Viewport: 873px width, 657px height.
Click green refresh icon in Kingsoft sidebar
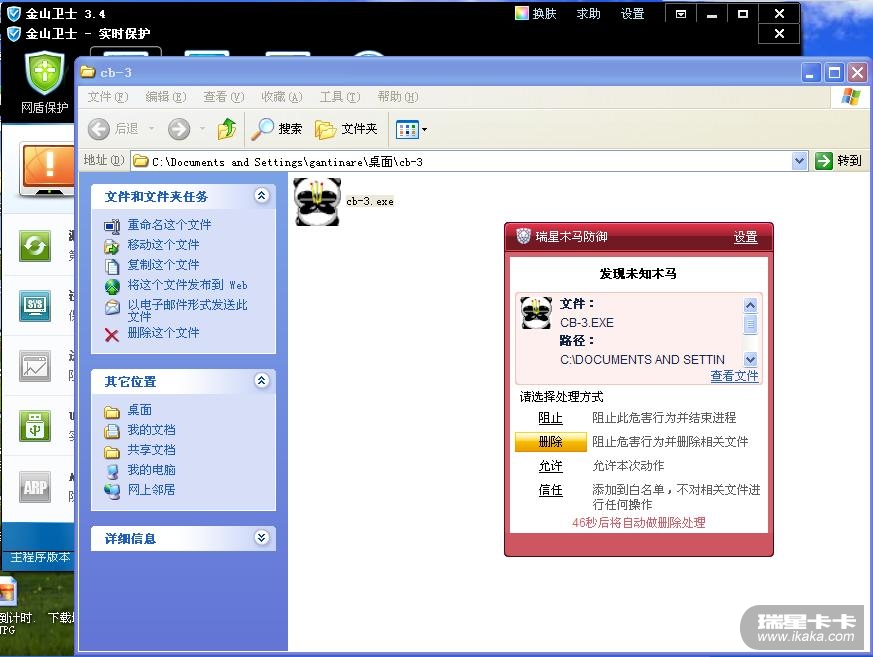[35, 245]
